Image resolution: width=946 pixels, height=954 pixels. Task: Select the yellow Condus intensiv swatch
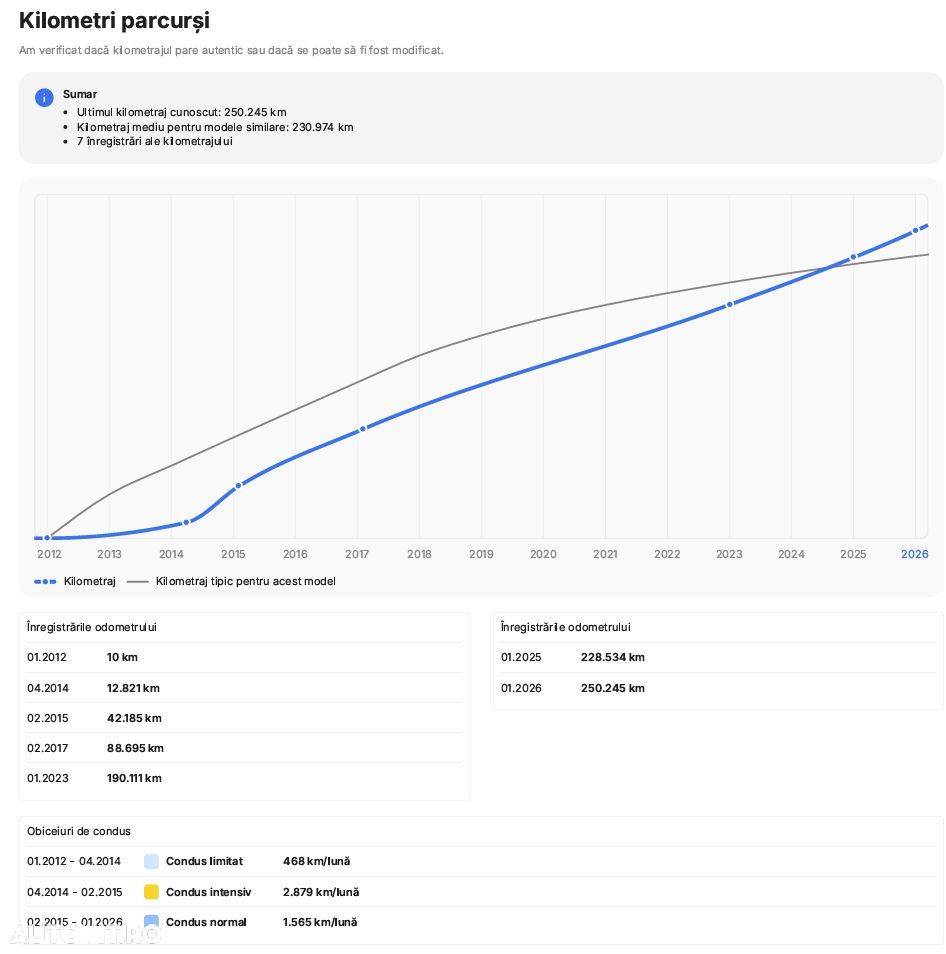(x=151, y=892)
